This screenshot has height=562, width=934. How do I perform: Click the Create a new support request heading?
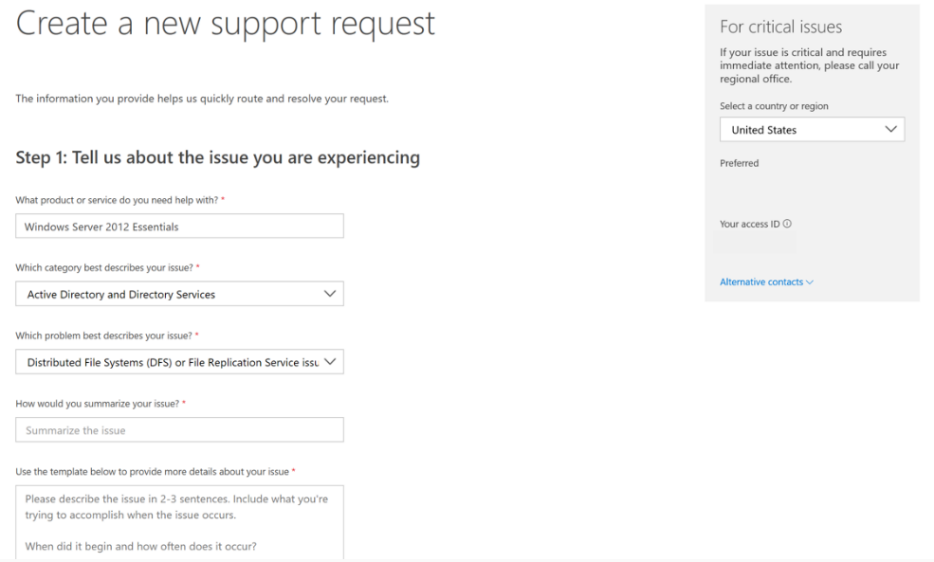pyautogui.click(x=226, y=25)
